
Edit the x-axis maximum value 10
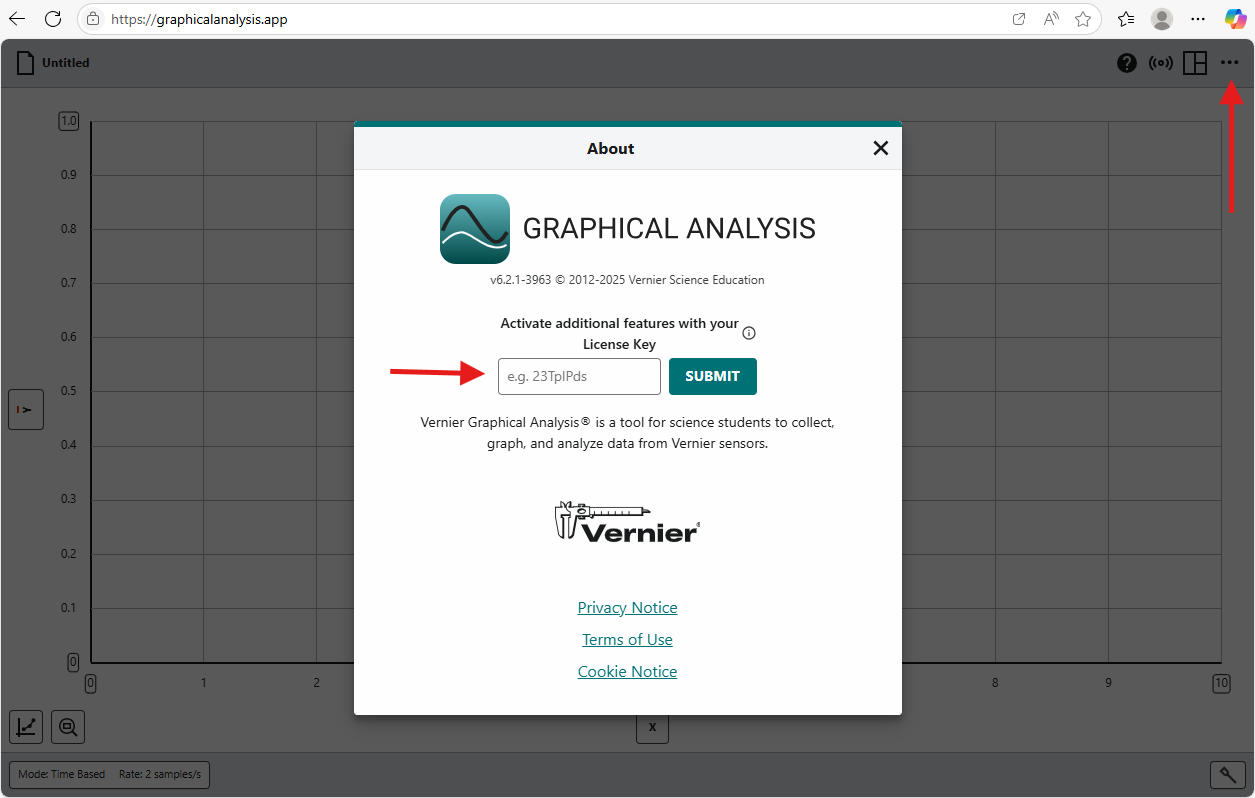(1221, 683)
